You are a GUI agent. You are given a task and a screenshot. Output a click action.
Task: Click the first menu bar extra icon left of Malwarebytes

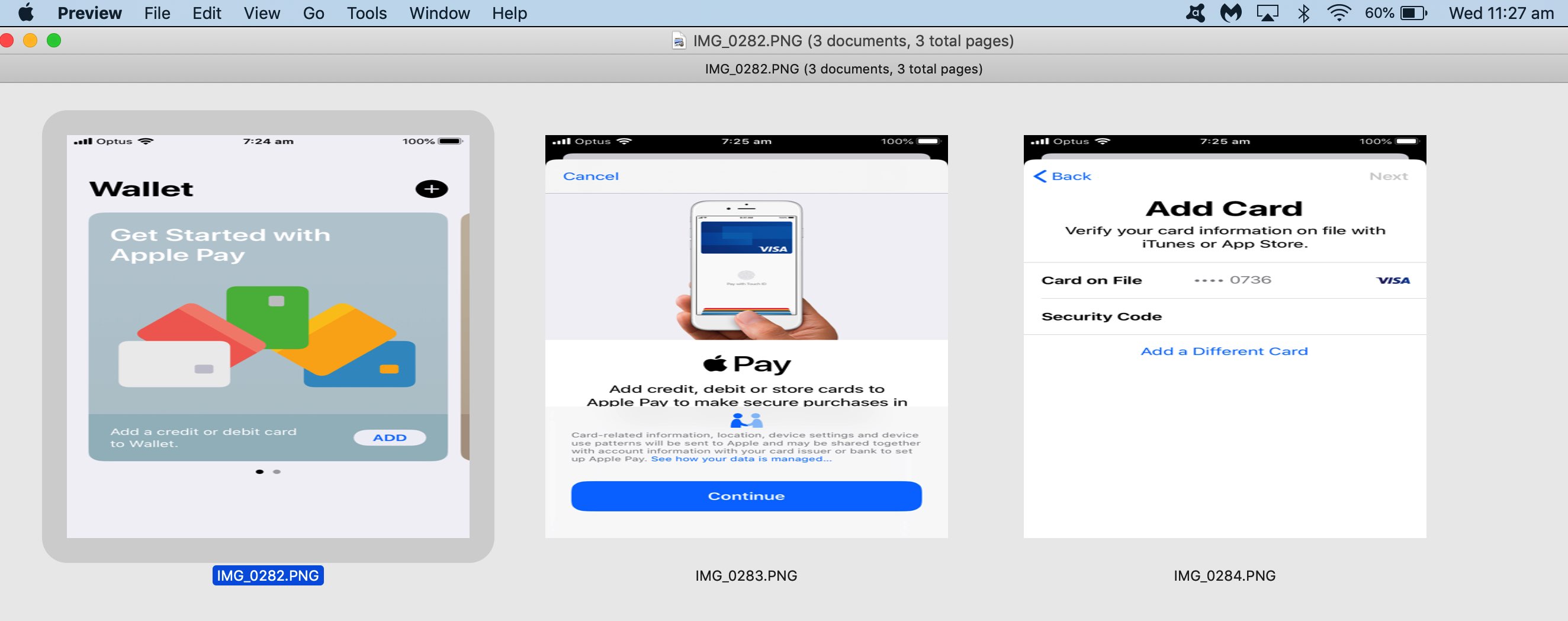1196,13
